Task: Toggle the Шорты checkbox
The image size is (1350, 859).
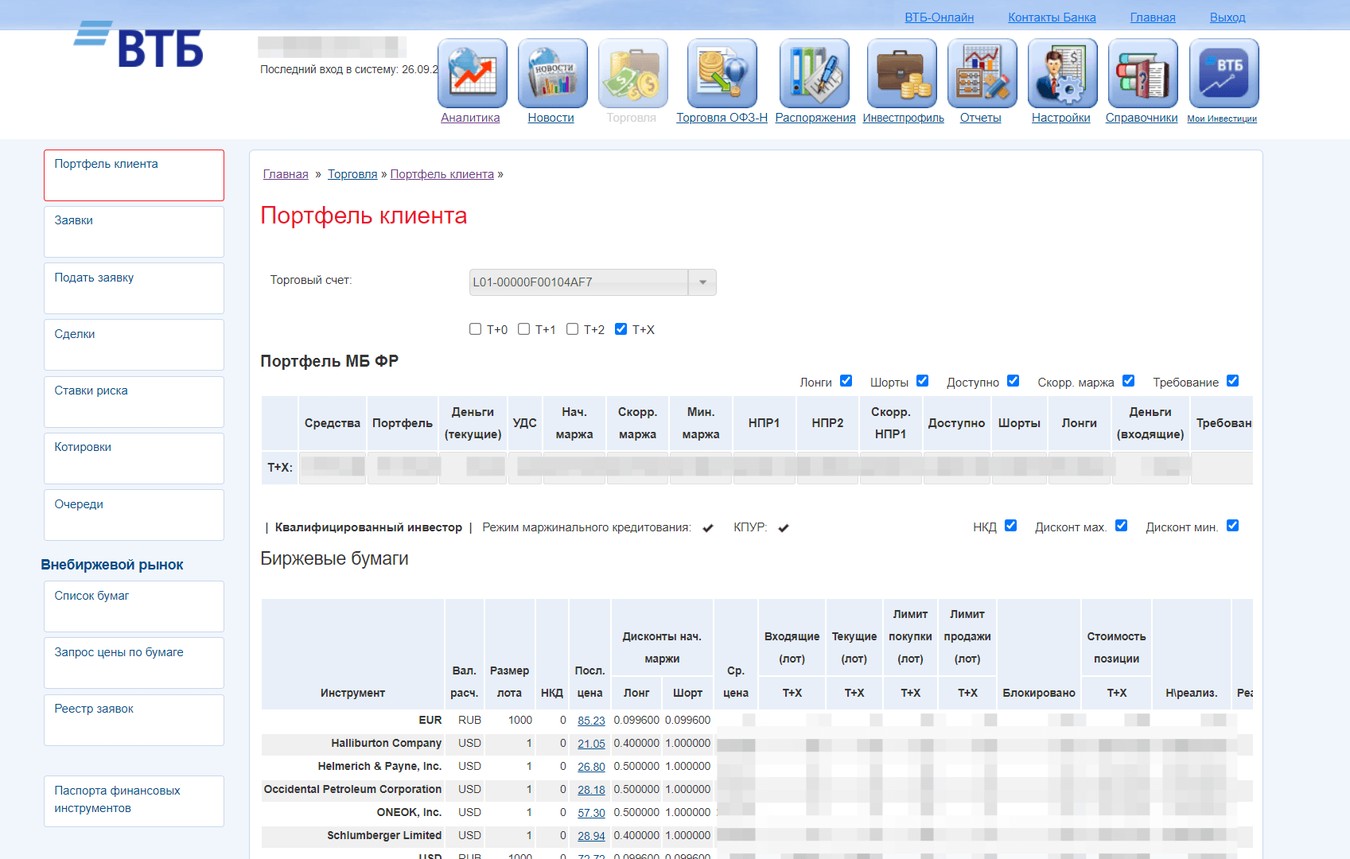Action: click(922, 381)
